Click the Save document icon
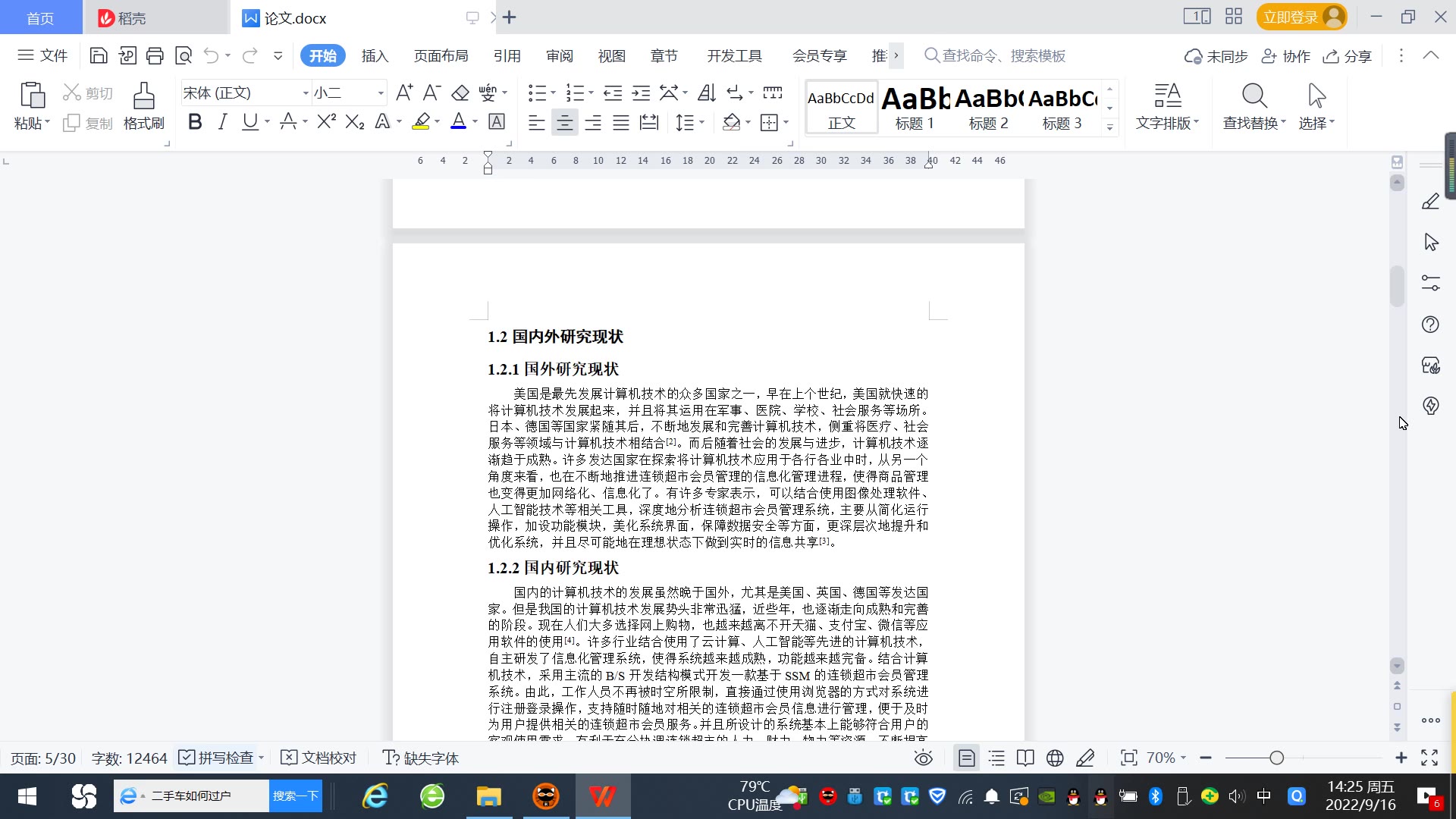 [99, 55]
